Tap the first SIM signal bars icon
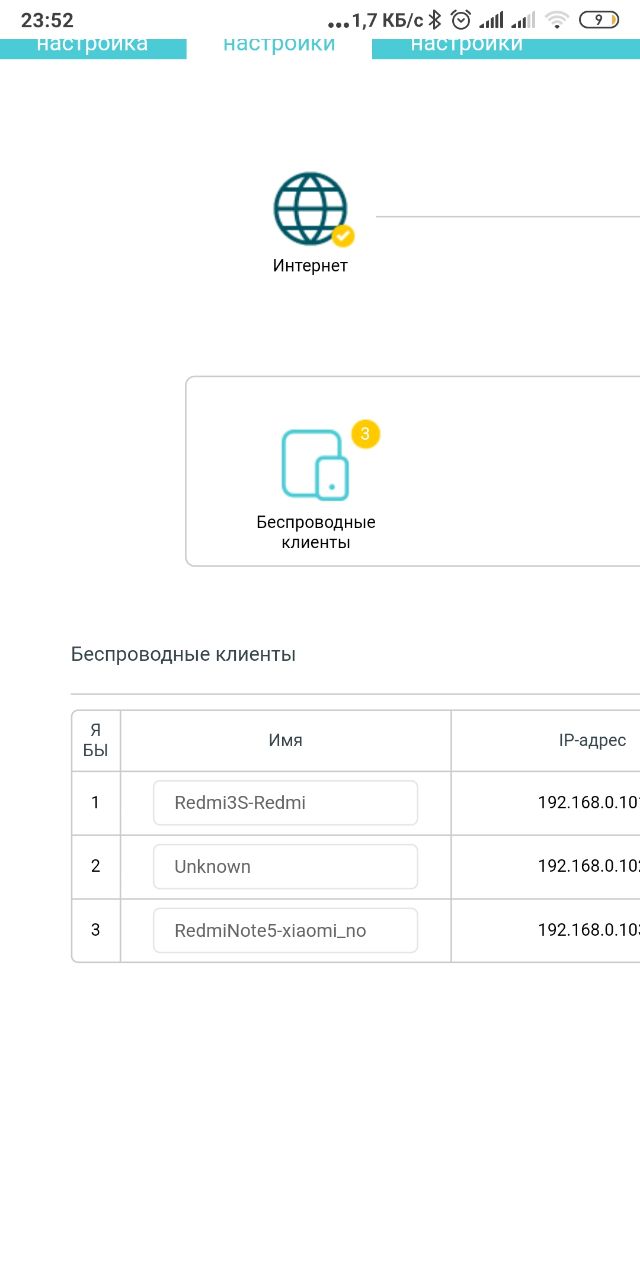Screen dimensions: 640x1280 coord(491,20)
